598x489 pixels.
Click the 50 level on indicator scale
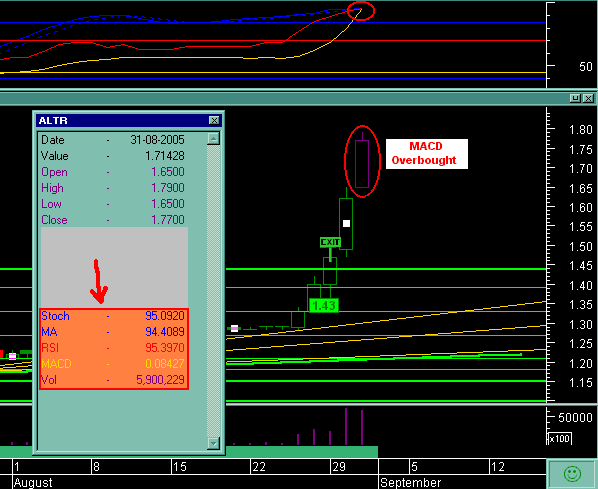(585, 67)
